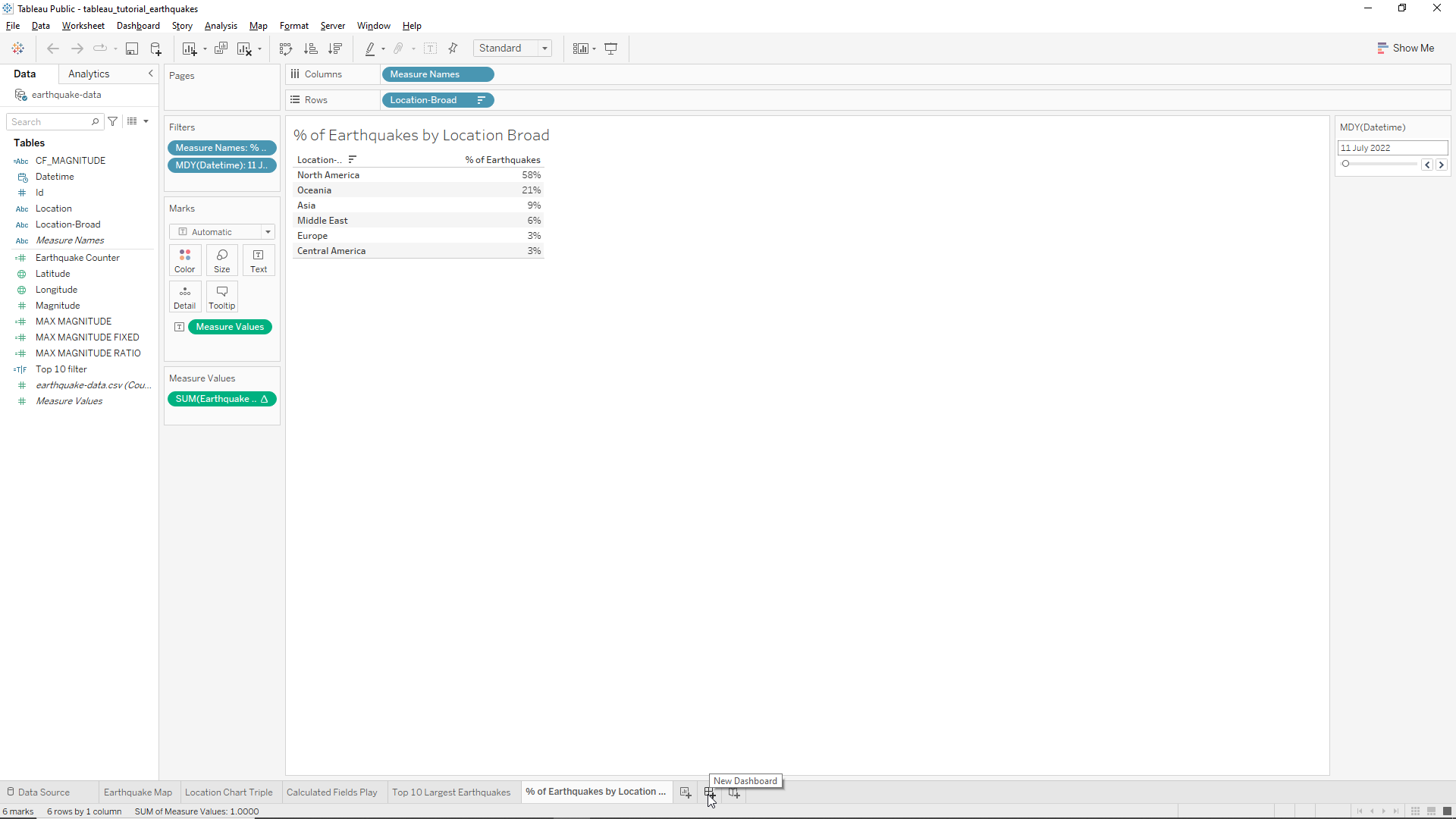The height and width of the screenshot is (819, 1456).
Task: Click the Show/Hide Cards icon
Action: pyautogui.click(x=580, y=49)
